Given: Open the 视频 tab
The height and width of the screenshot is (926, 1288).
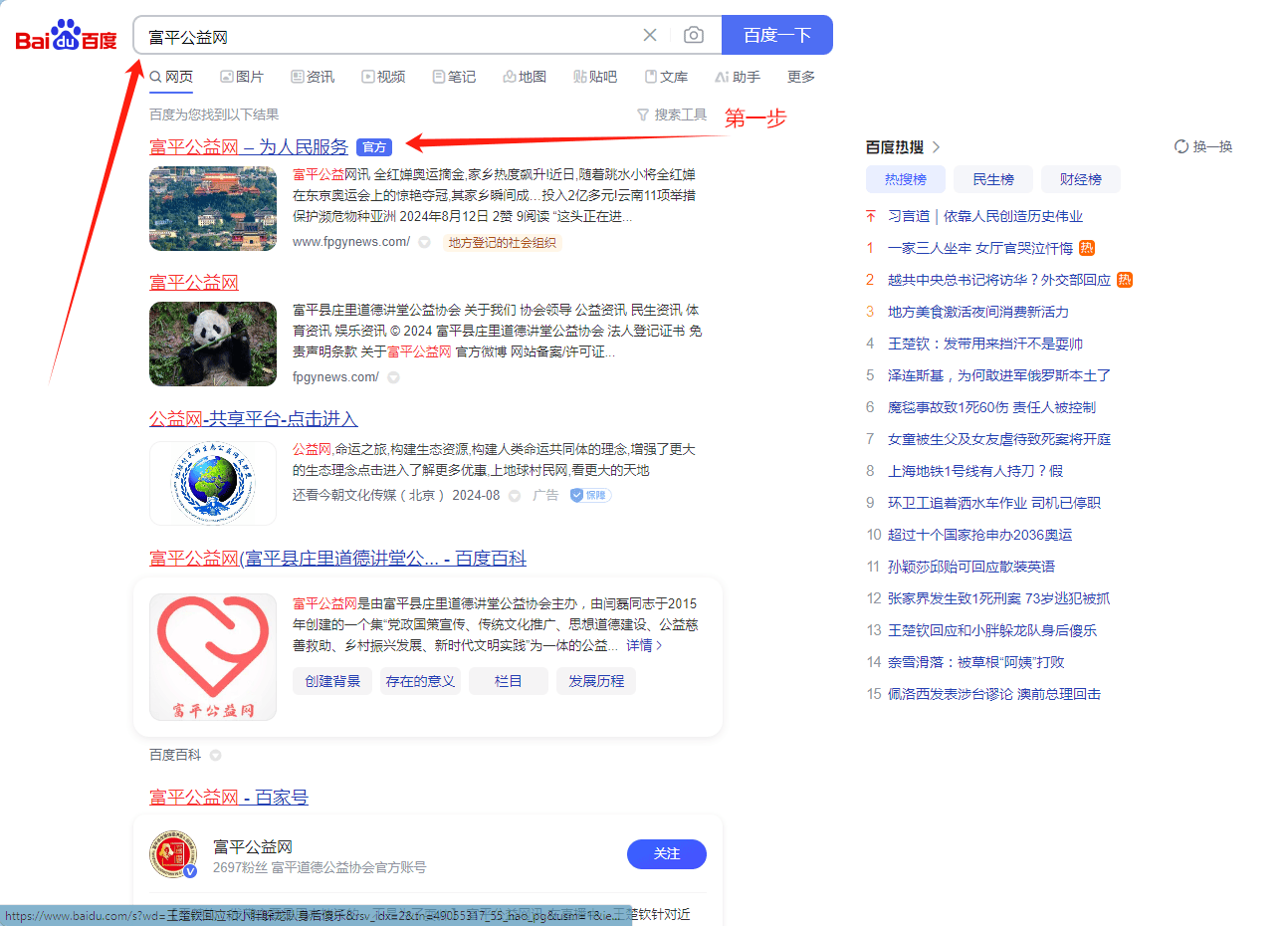Looking at the screenshot, I should click(x=383, y=77).
